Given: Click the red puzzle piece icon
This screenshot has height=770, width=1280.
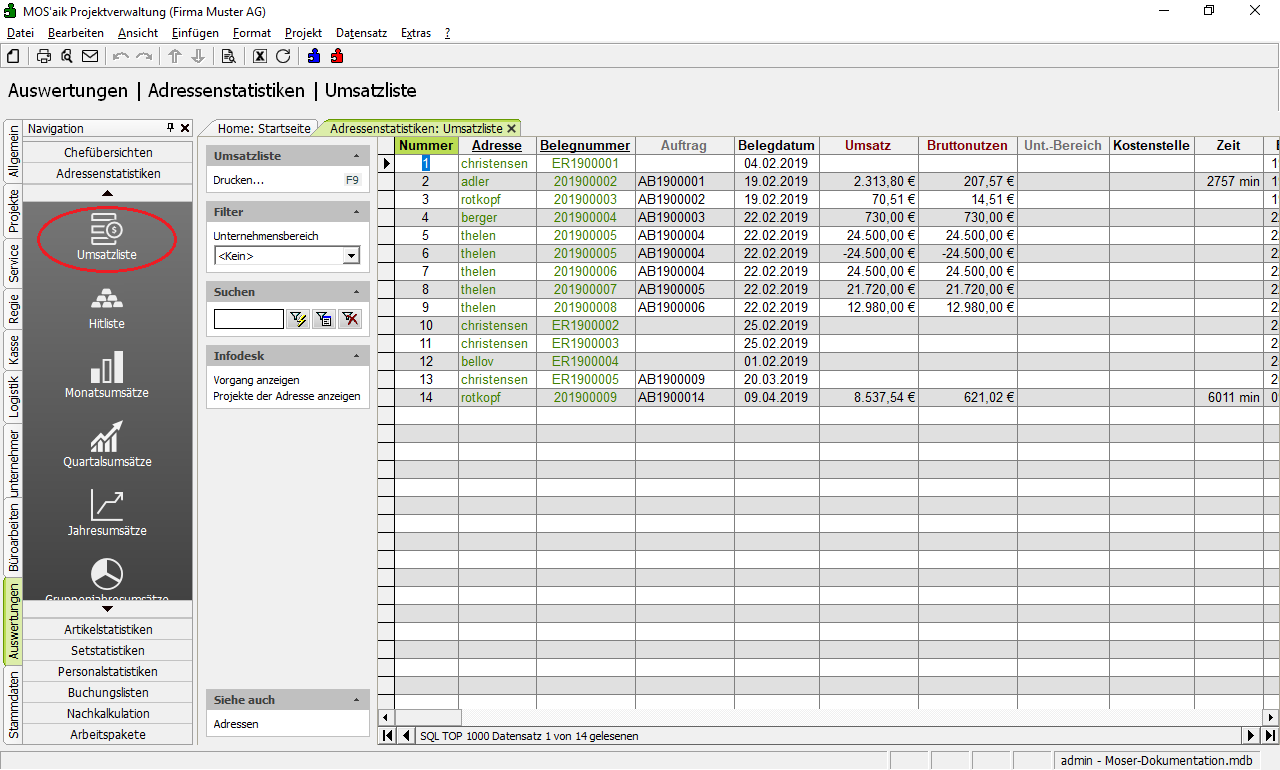Looking at the screenshot, I should [x=337, y=56].
